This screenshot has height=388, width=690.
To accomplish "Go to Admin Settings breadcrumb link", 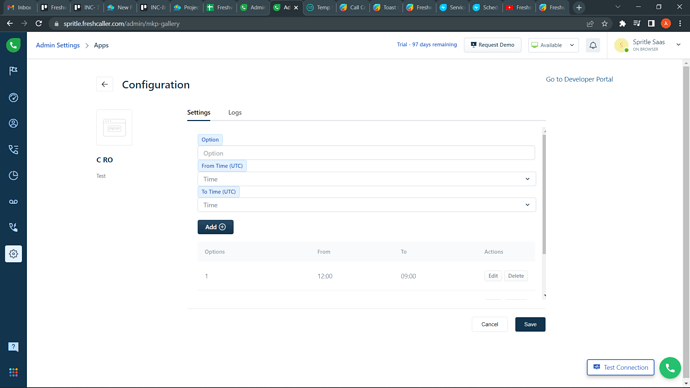I will (58, 45).
